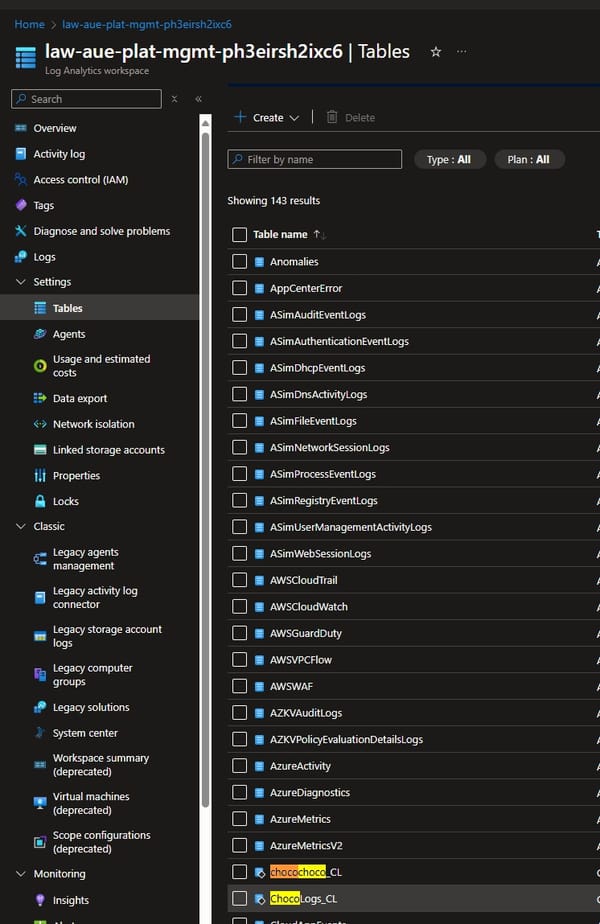The height and width of the screenshot is (924, 600).
Task: Focus the Filter by name field
Action: click(315, 160)
